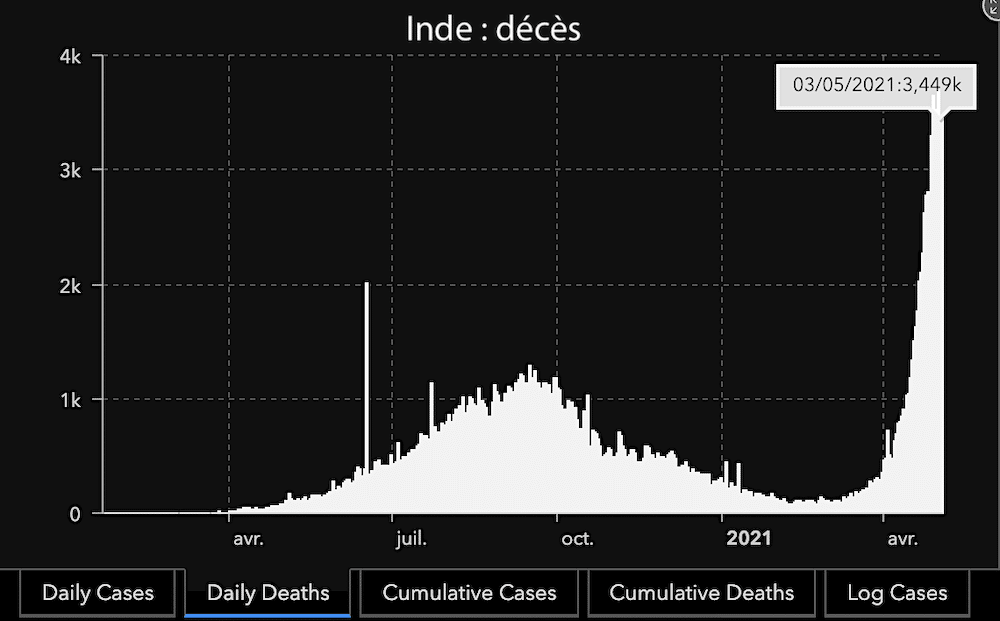
Task: Click the 3k y-axis label
Action: click(70, 170)
